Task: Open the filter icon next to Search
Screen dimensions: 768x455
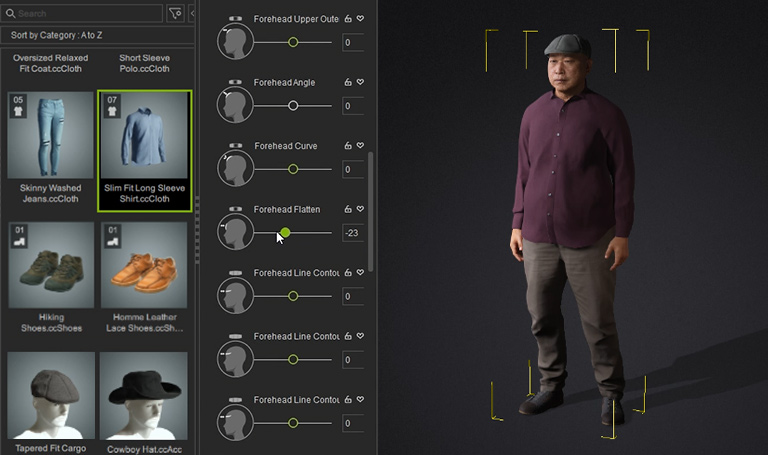Action: pos(176,14)
